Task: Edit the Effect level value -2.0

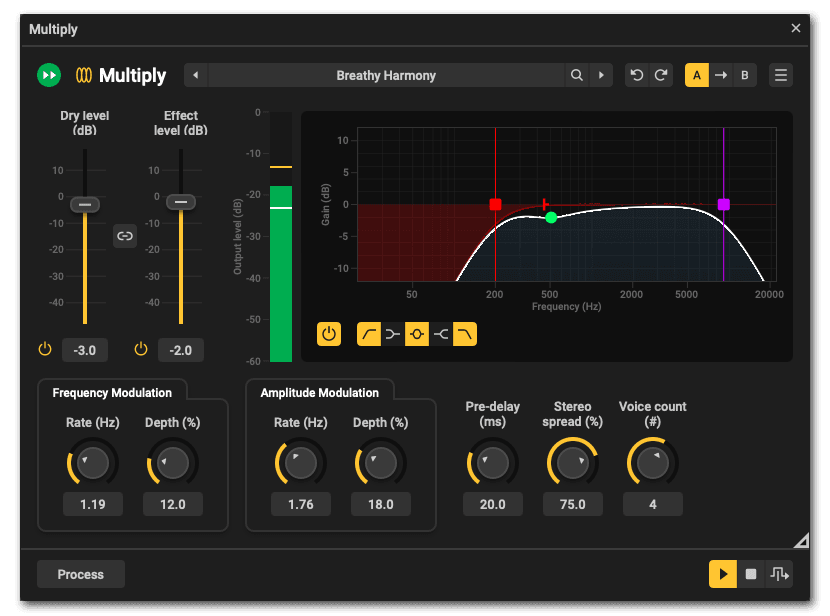Action: click(x=181, y=350)
